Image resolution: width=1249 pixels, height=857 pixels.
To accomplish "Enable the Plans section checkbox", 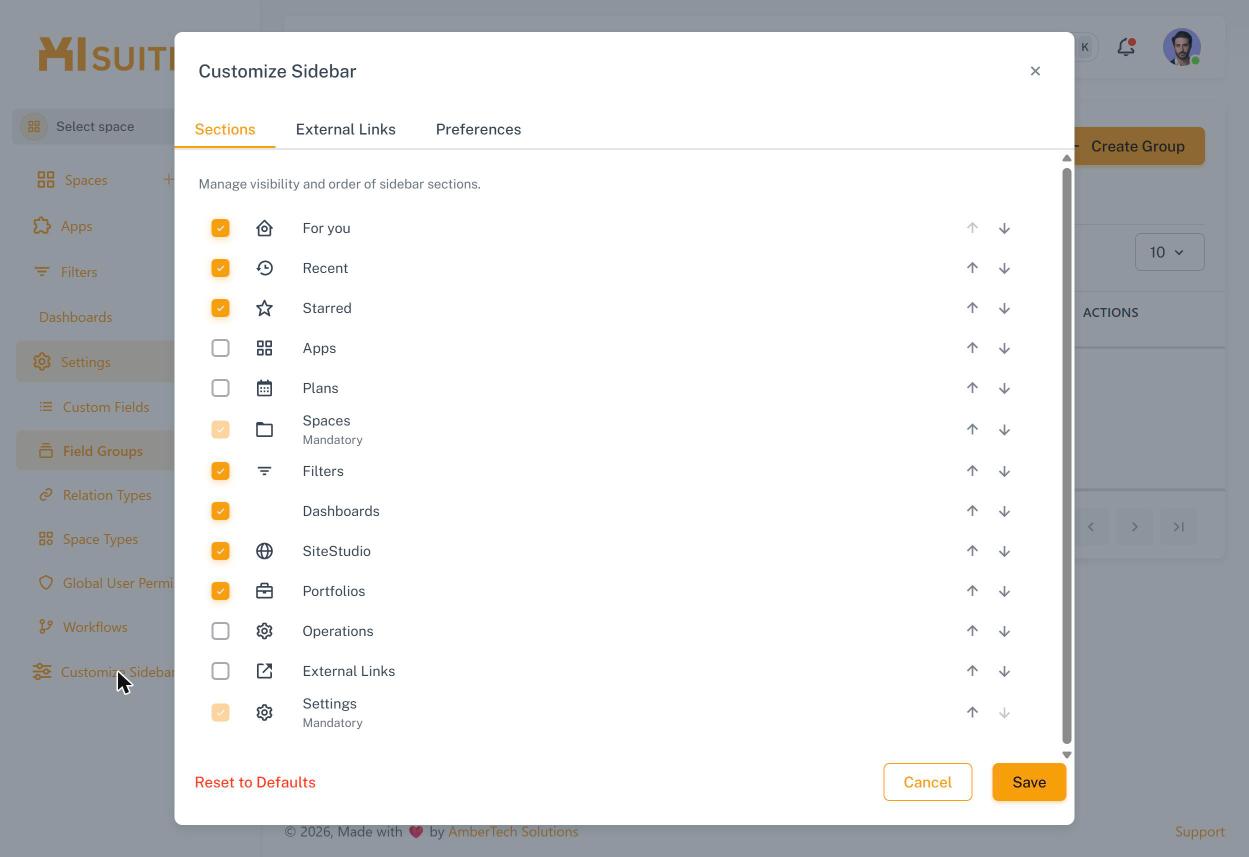I will click(220, 388).
